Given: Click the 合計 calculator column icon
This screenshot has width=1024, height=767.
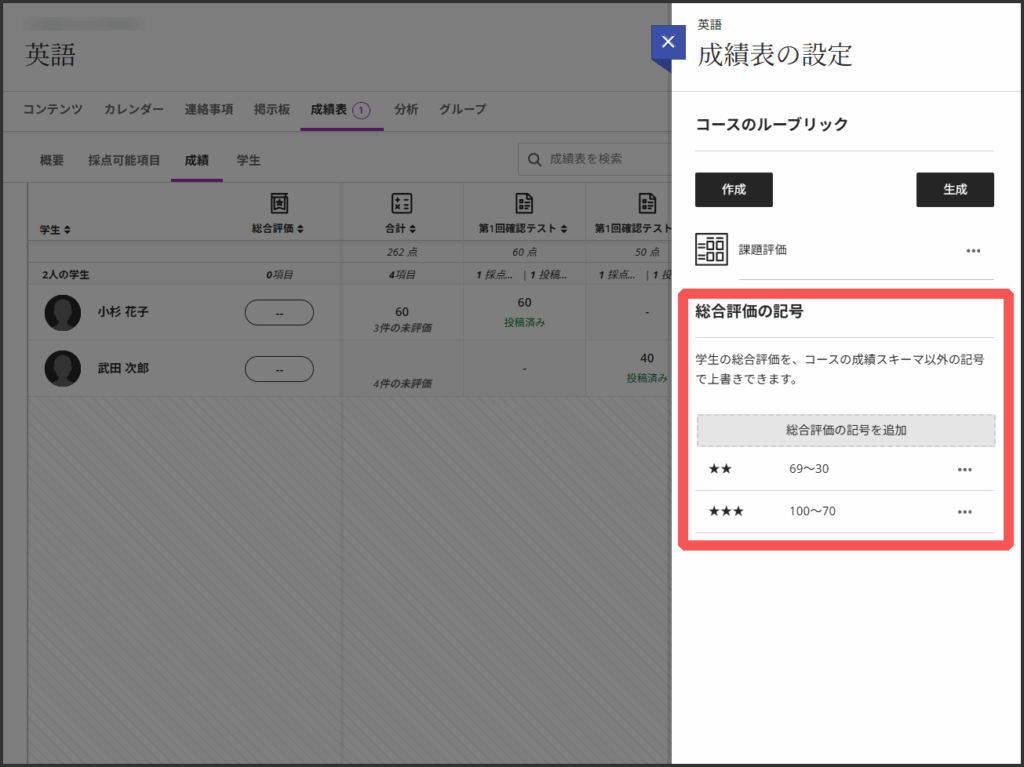Looking at the screenshot, I should pos(401,203).
